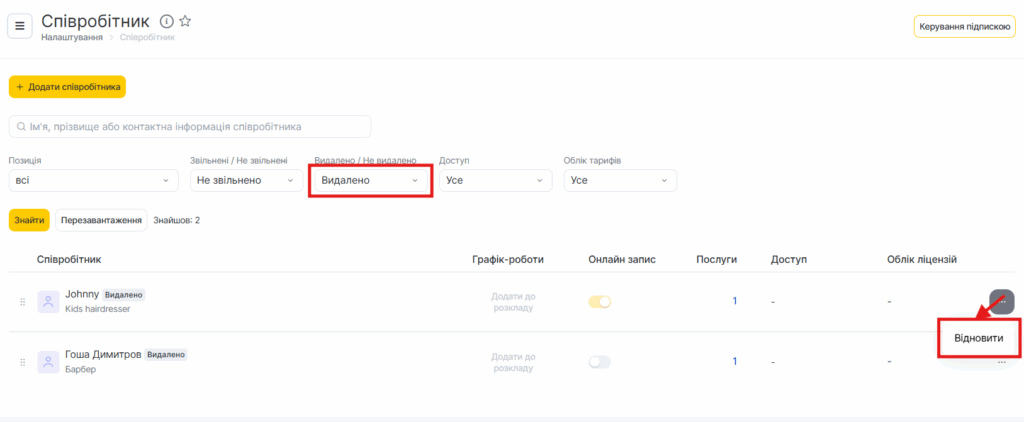1024x422 pixels.
Task: Star the Співробітник page as favorite
Action: tap(185, 21)
